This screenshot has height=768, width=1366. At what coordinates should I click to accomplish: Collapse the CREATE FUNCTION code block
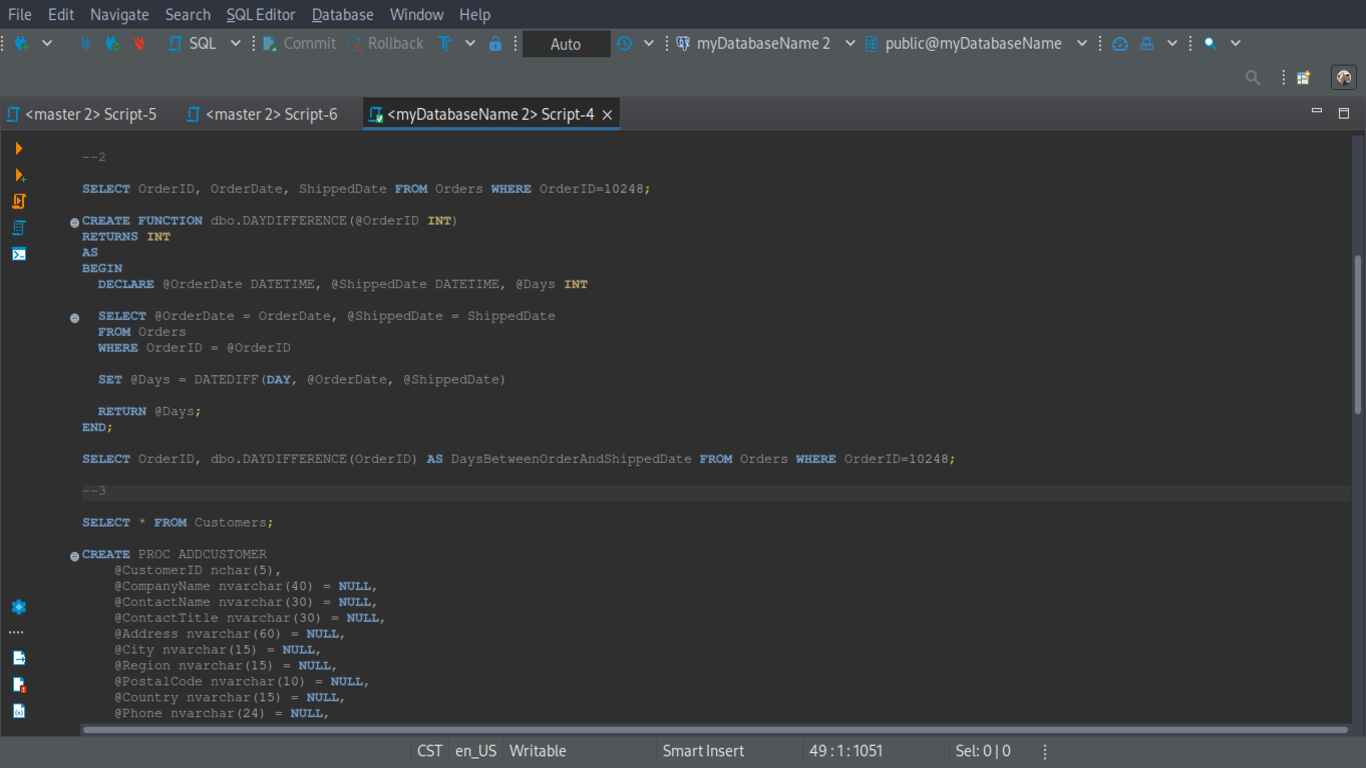click(75, 222)
